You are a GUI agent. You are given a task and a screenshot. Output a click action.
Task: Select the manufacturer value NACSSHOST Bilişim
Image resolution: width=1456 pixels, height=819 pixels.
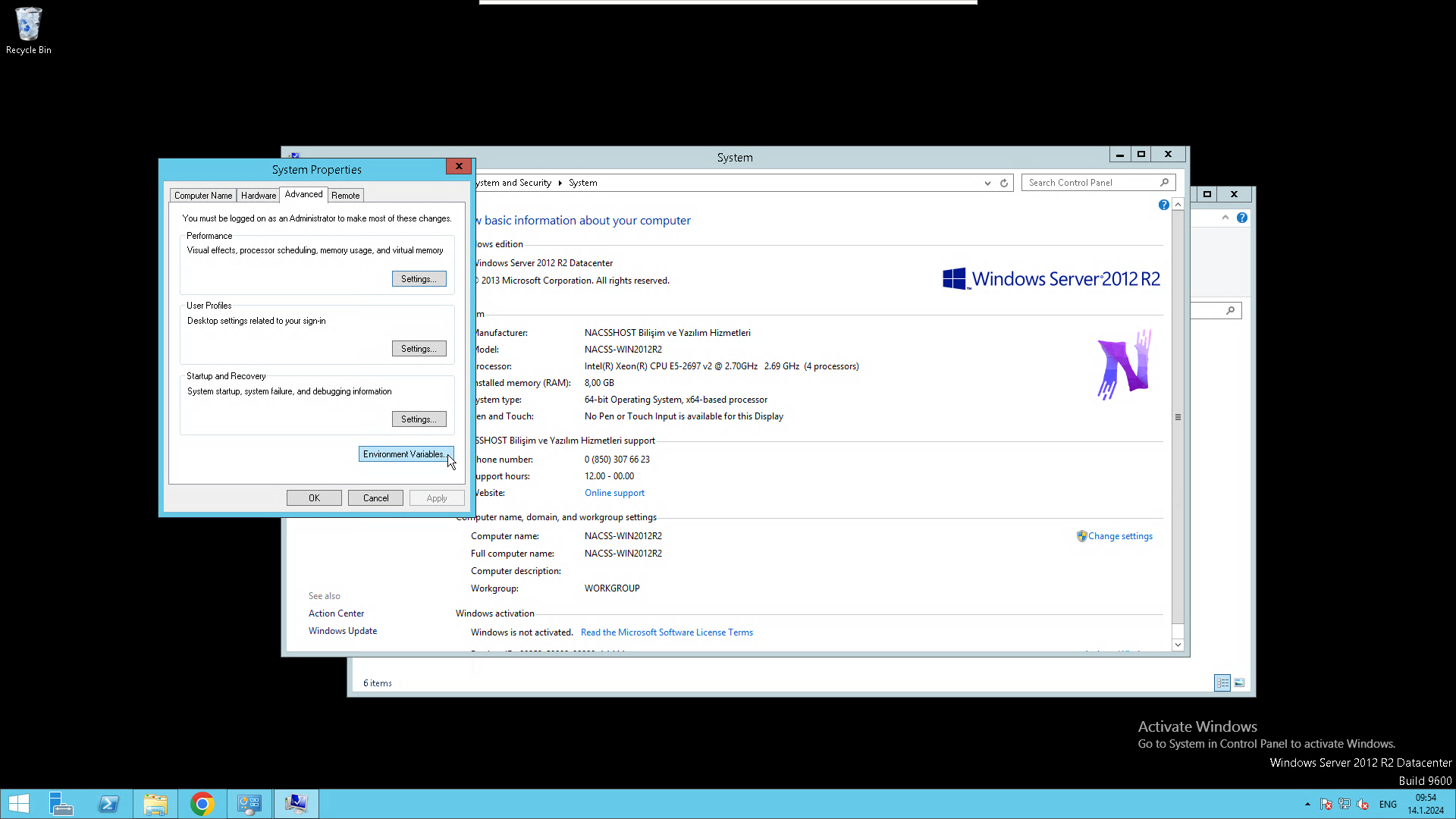click(667, 333)
